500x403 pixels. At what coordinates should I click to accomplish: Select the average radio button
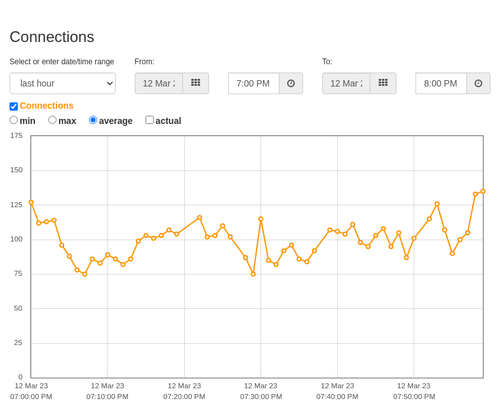pyautogui.click(x=93, y=120)
